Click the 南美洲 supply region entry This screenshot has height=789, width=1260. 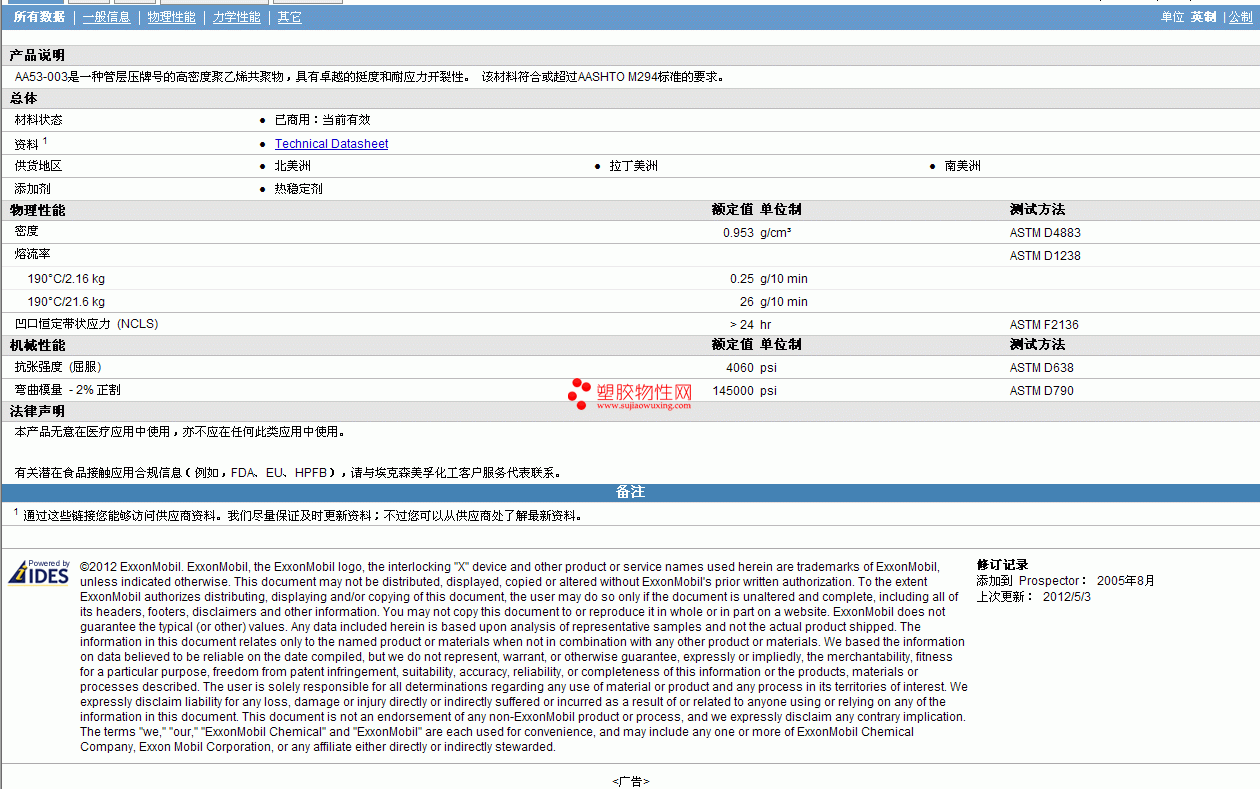pyautogui.click(x=963, y=166)
